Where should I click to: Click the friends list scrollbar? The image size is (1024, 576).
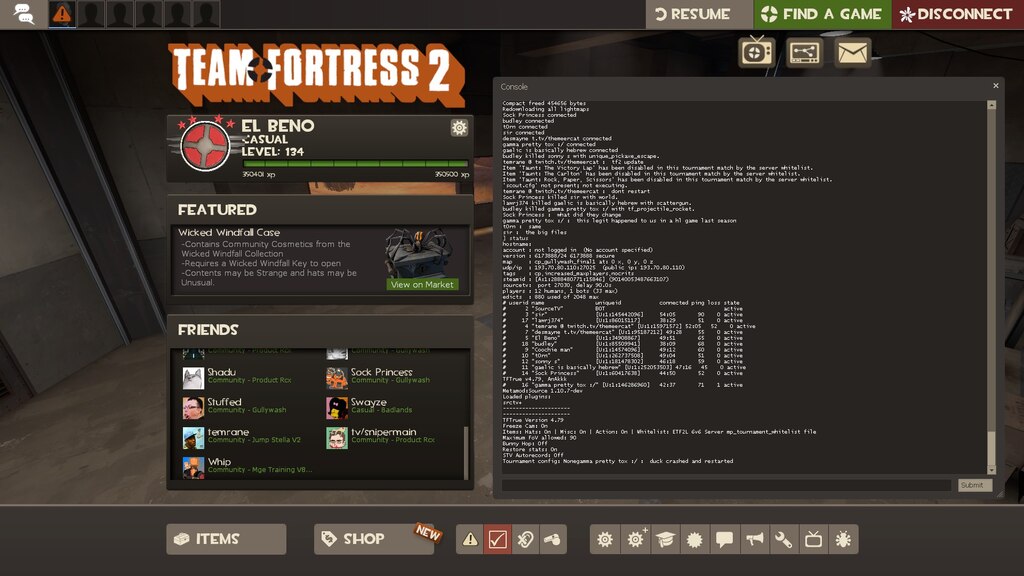tap(466, 453)
